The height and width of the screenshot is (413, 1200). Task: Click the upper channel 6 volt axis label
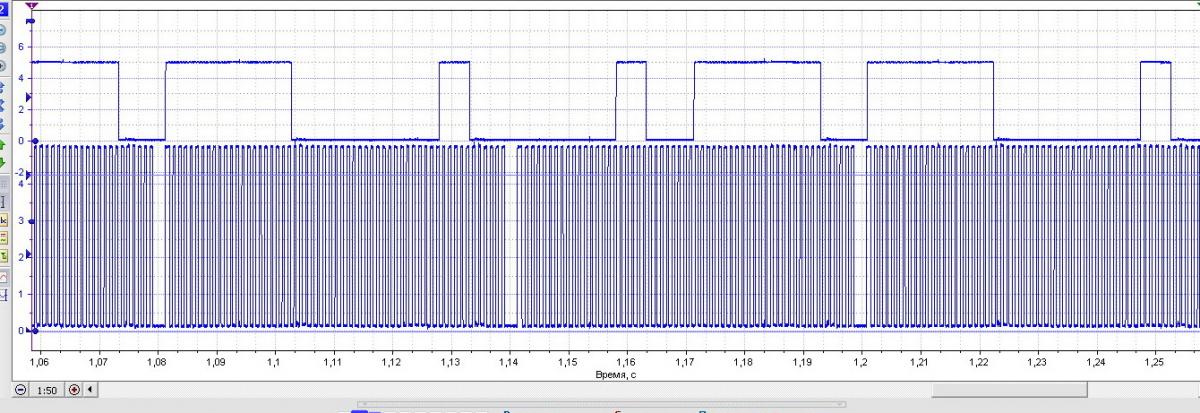tap(19, 47)
